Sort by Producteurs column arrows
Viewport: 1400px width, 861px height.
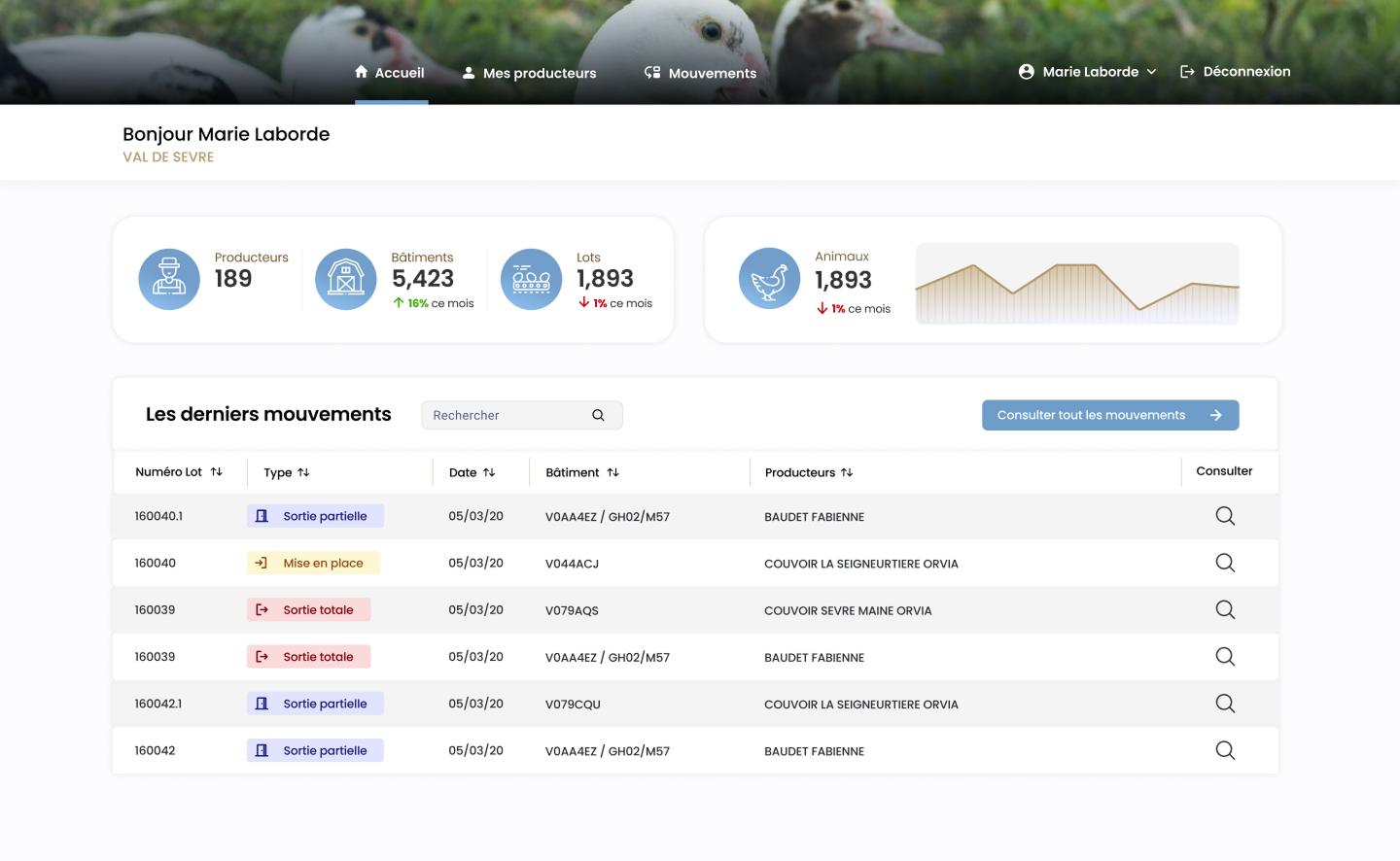click(847, 472)
